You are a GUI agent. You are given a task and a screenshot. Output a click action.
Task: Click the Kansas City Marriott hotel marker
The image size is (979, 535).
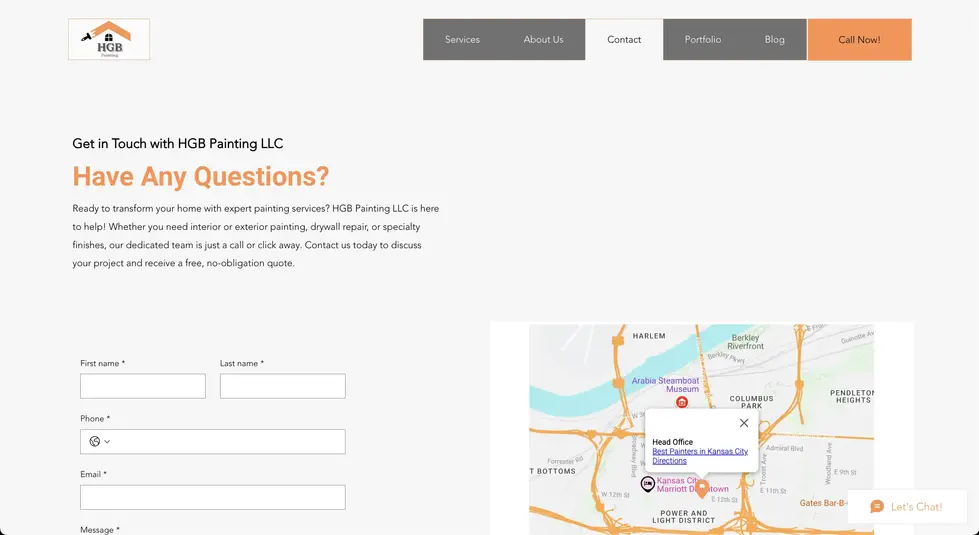coord(647,484)
